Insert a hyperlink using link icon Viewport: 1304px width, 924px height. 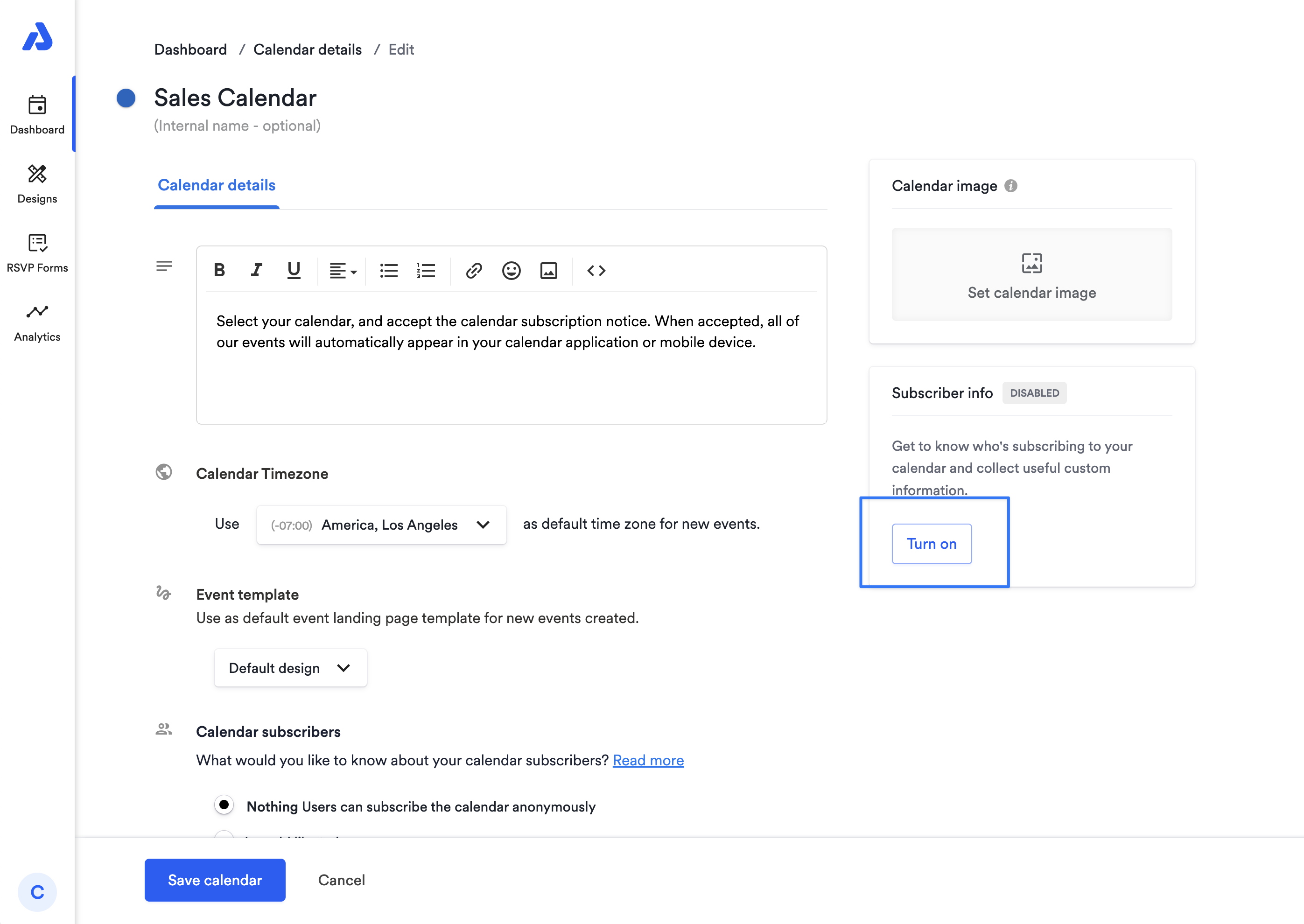[474, 270]
